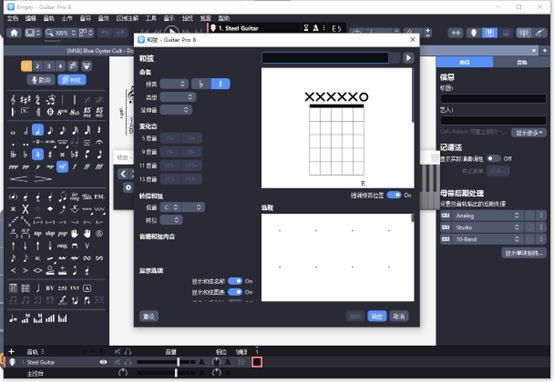Click the cancel button beside the blue confirm button
This screenshot has height=382, width=554.
[x=399, y=316]
